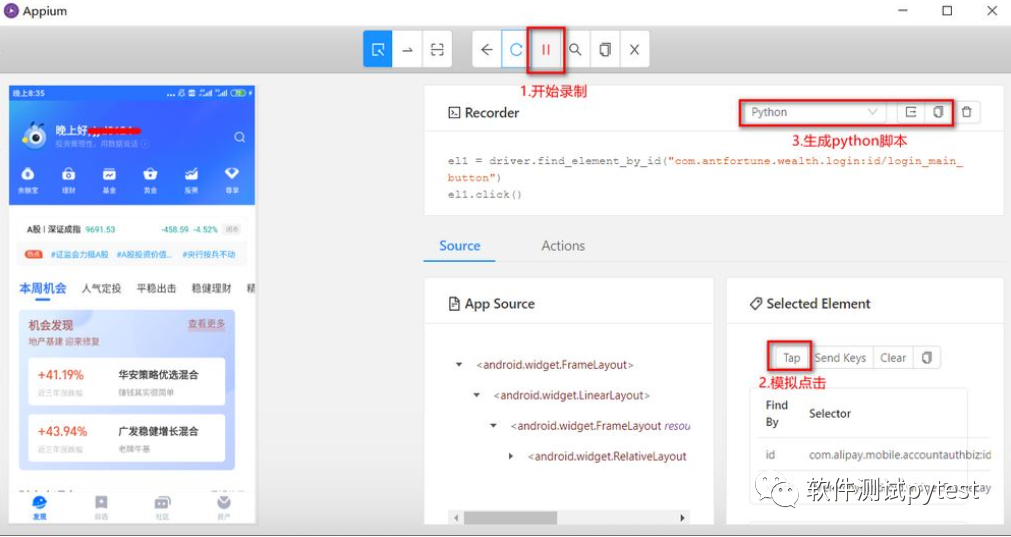Switch to the Actions tab
Viewport: 1011px width, 537px height.
pos(563,246)
